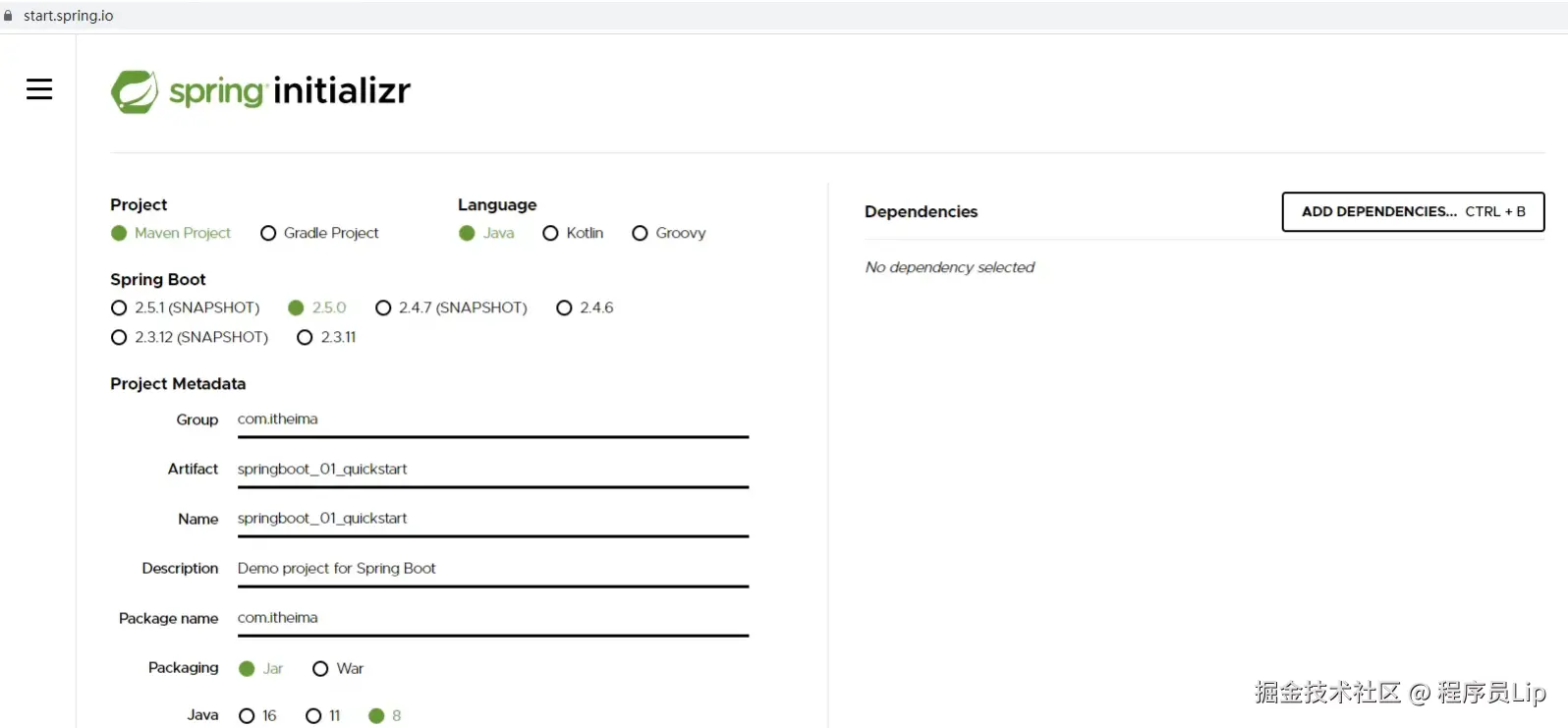This screenshot has height=728, width=1568.
Task: Click the 'No dependency selected' message
Action: (x=949, y=267)
